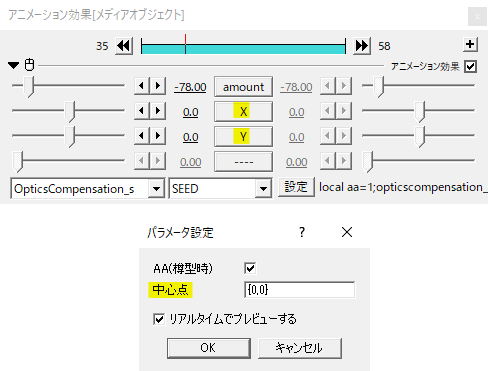Uncheck the AA(樽型時) checkbox
Screen dimensions: 488x371
250,268
